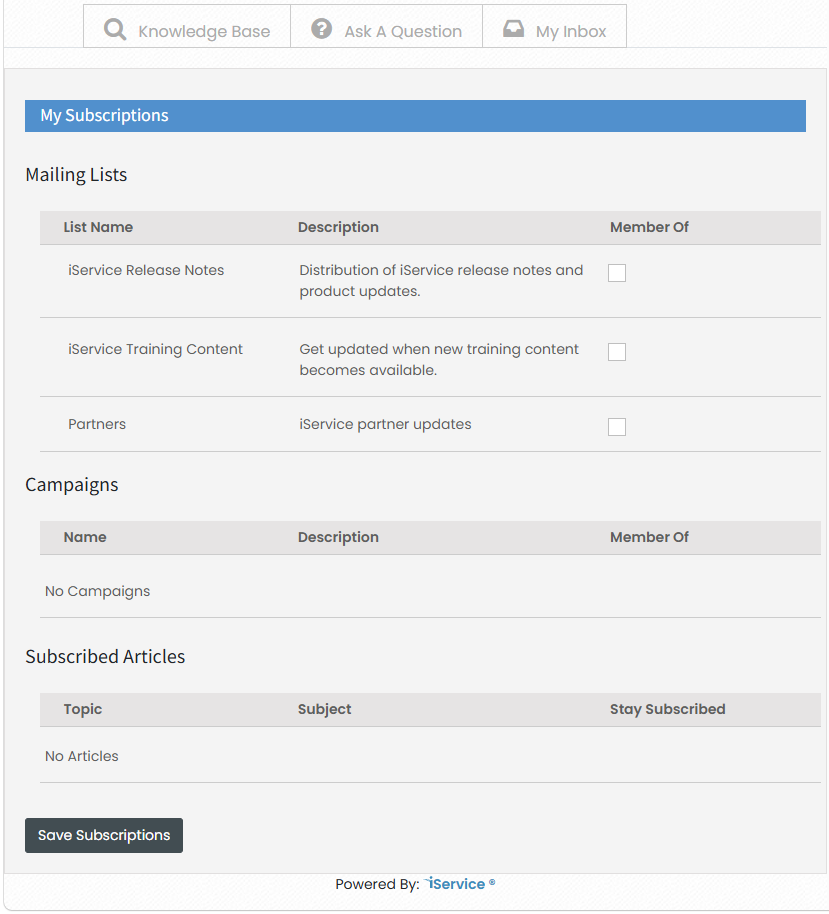Click the Knowledge Base magnifier icon

point(115,29)
